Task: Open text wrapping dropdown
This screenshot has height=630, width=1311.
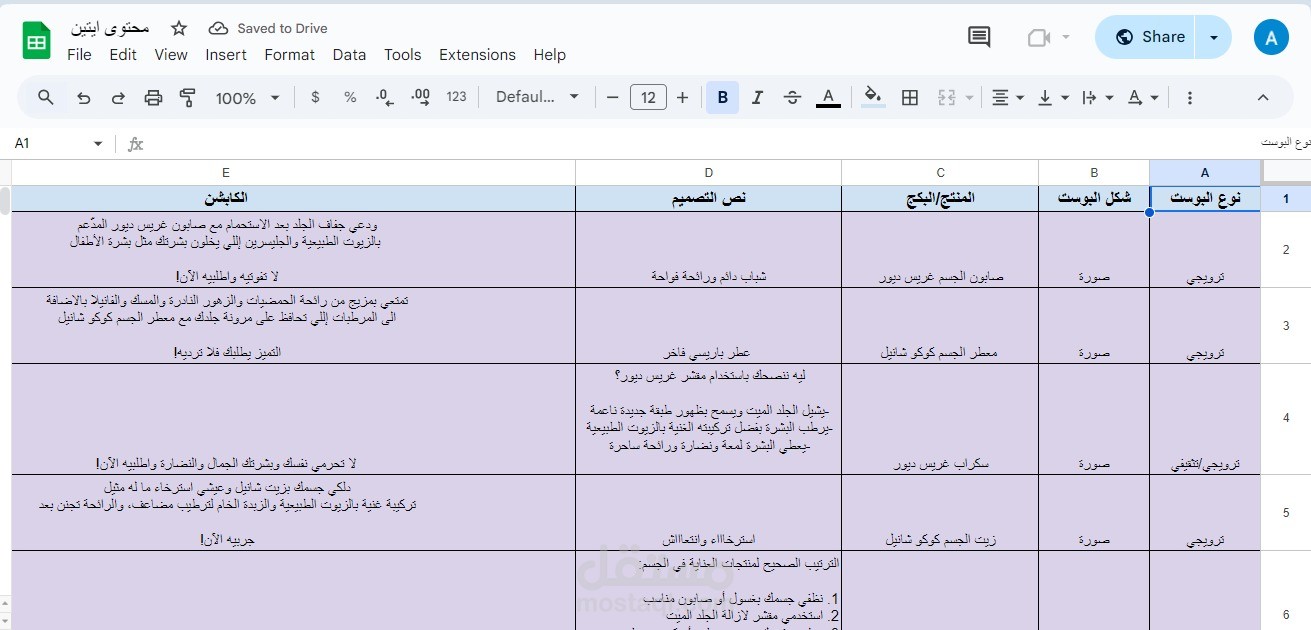Action: [1098, 97]
